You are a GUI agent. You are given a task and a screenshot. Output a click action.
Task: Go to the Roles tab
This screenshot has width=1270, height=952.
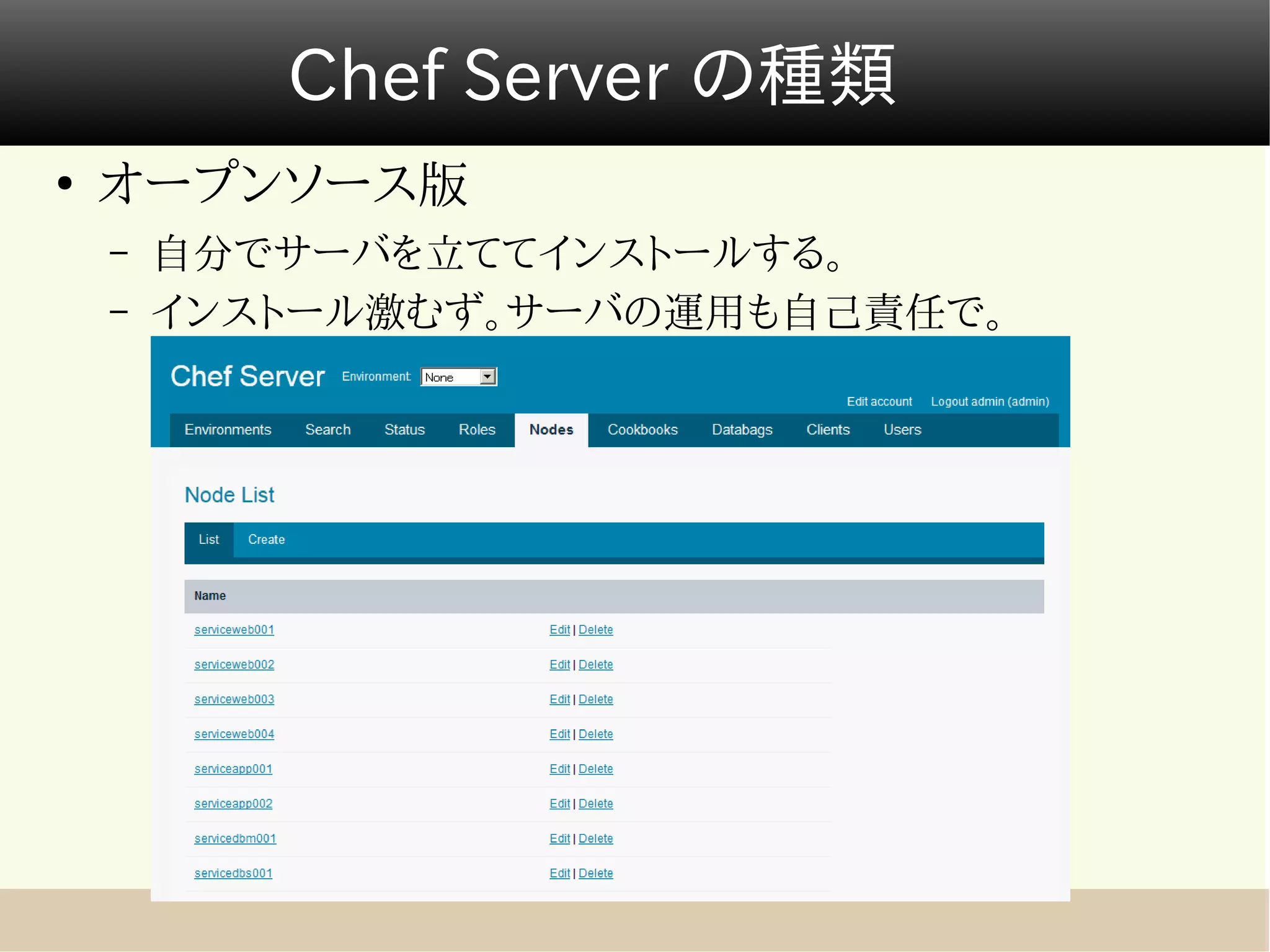coord(477,430)
